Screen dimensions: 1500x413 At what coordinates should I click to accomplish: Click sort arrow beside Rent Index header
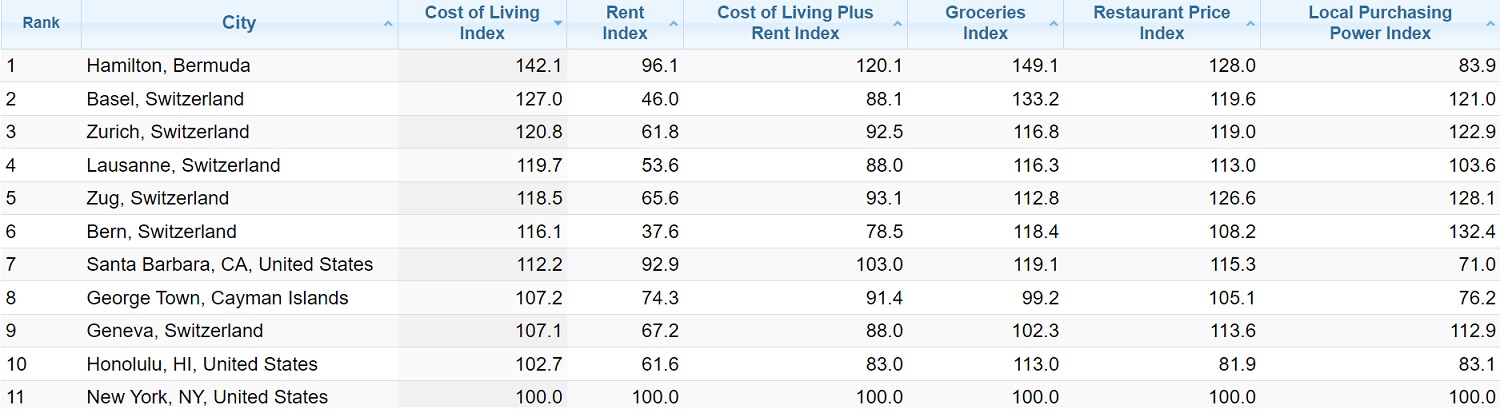tap(675, 23)
